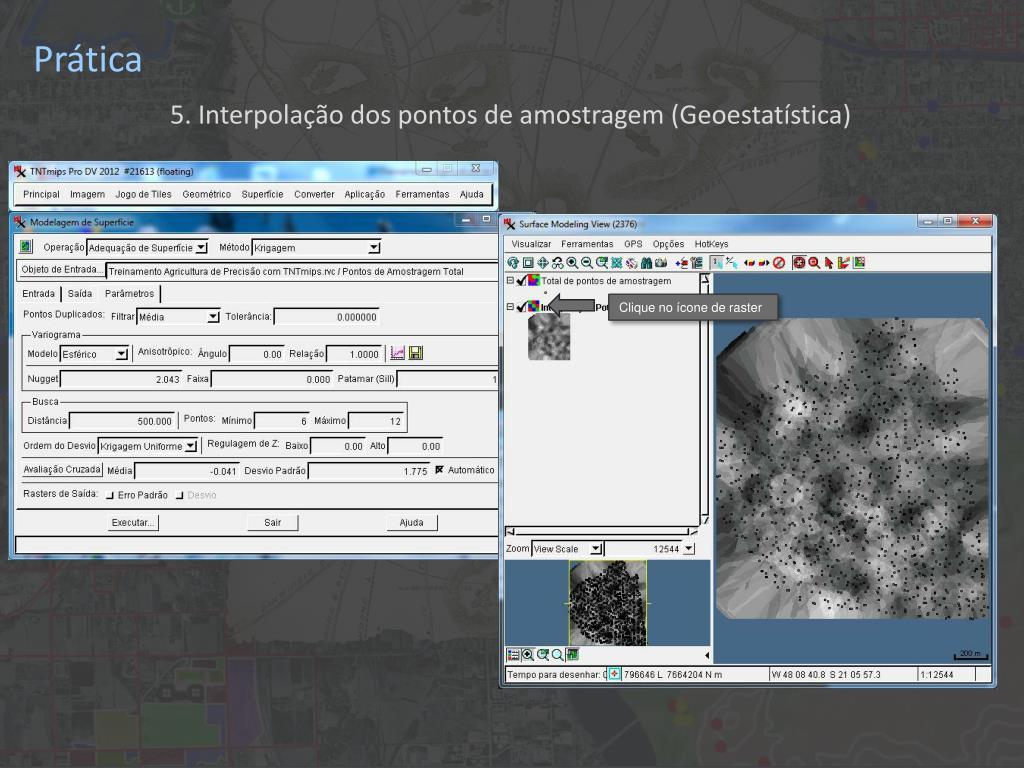Open the Visualizar menu in Surface Modeling View
1024x768 pixels.
coord(531,244)
